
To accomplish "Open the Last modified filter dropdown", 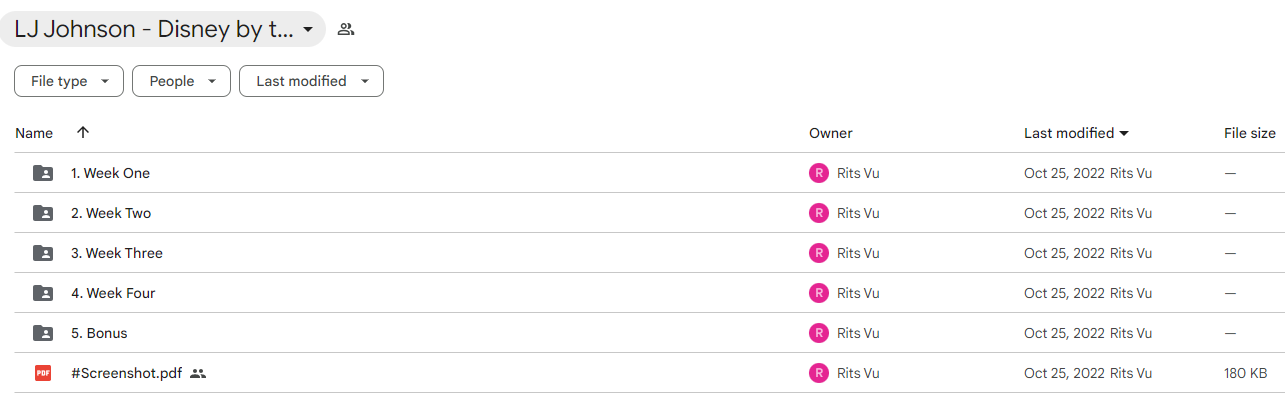I will pos(311,81).
